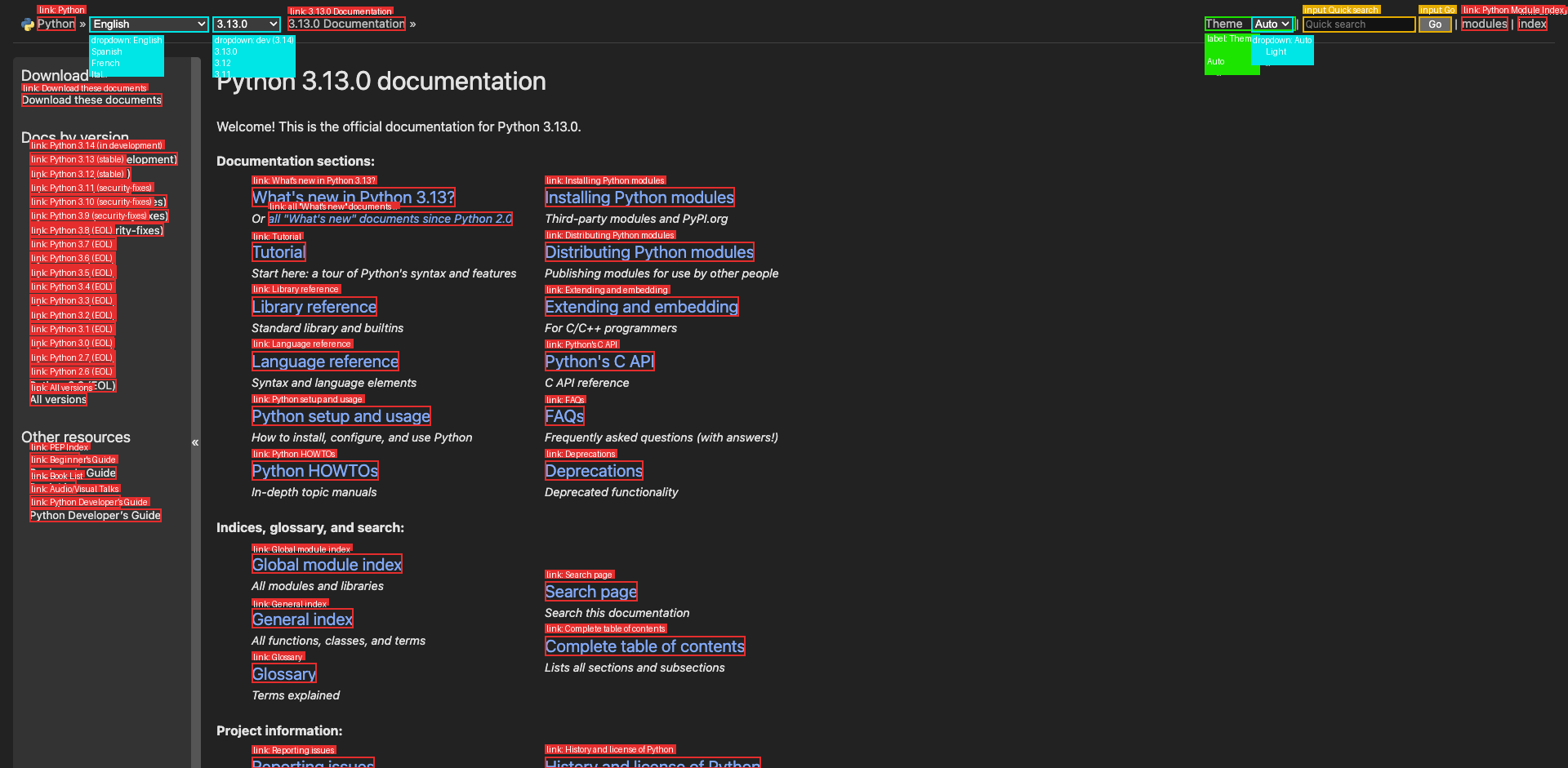Open the Theme dropdown set to Auto

tap(1272, 24)
